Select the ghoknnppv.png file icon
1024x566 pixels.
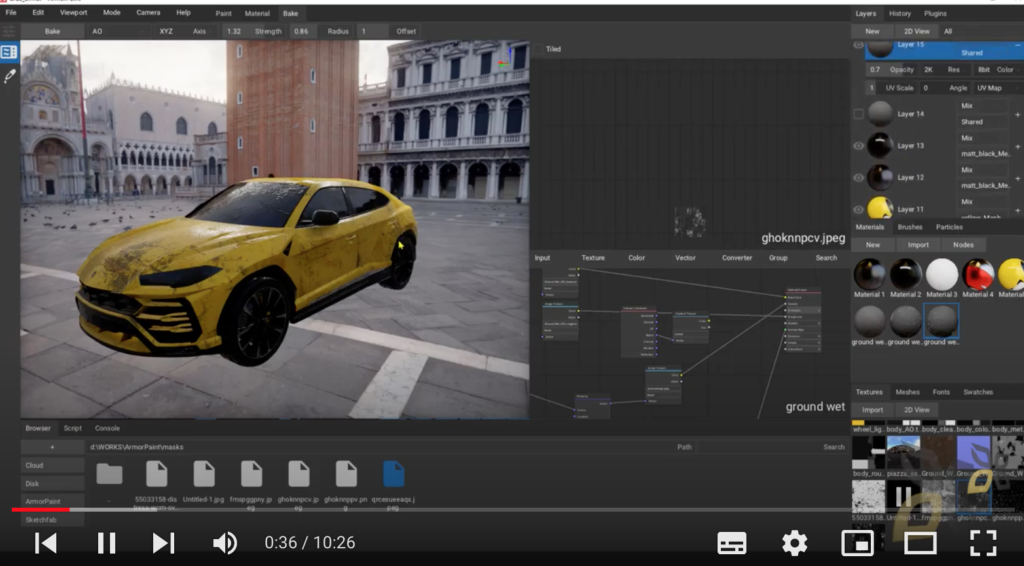pos(346,474)
